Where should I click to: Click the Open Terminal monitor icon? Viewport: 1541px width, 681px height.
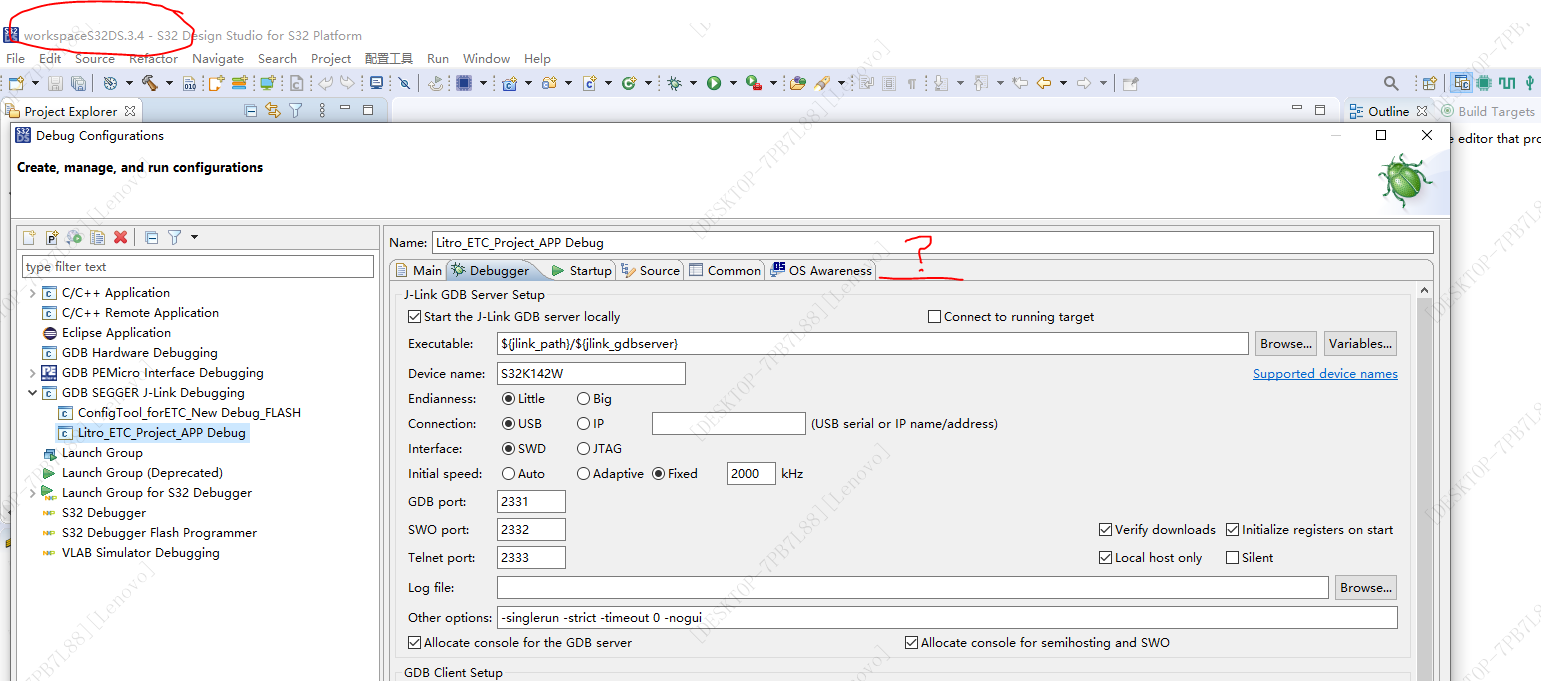tap(376, 83)
